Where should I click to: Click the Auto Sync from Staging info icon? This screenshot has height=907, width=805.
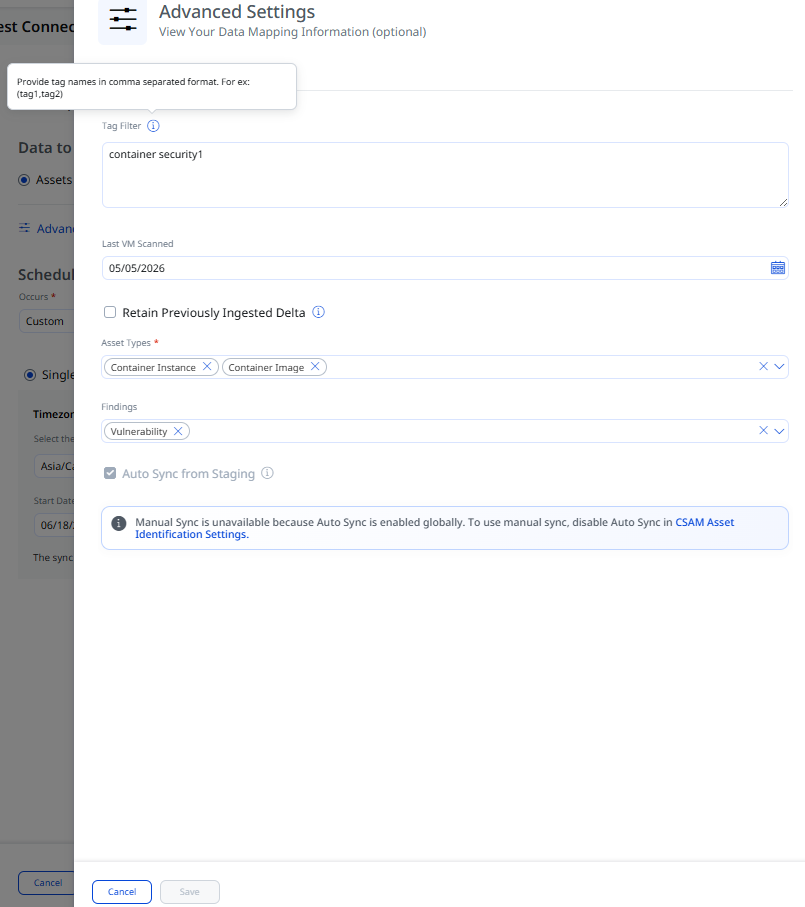coord(267,473)
